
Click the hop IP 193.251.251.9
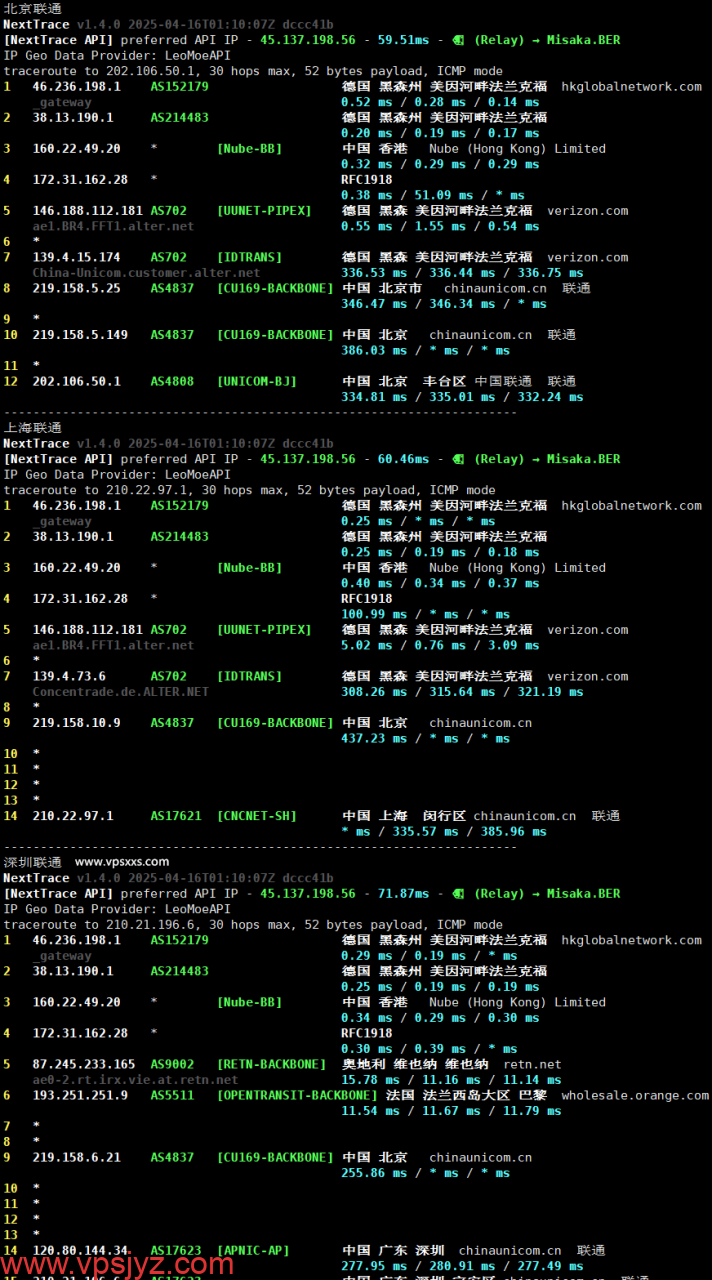[80, 1095]
